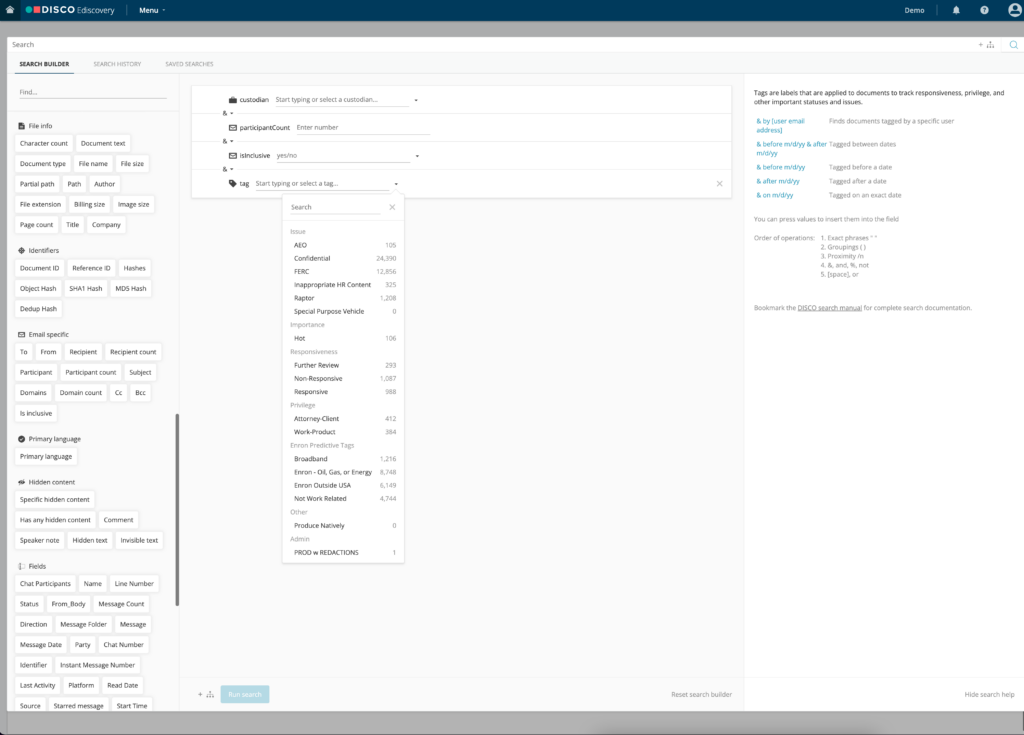Add the Document type field chip
The width and height of the screenshot is (1024, 735).
pyautogui.click(x=43, y=164)
